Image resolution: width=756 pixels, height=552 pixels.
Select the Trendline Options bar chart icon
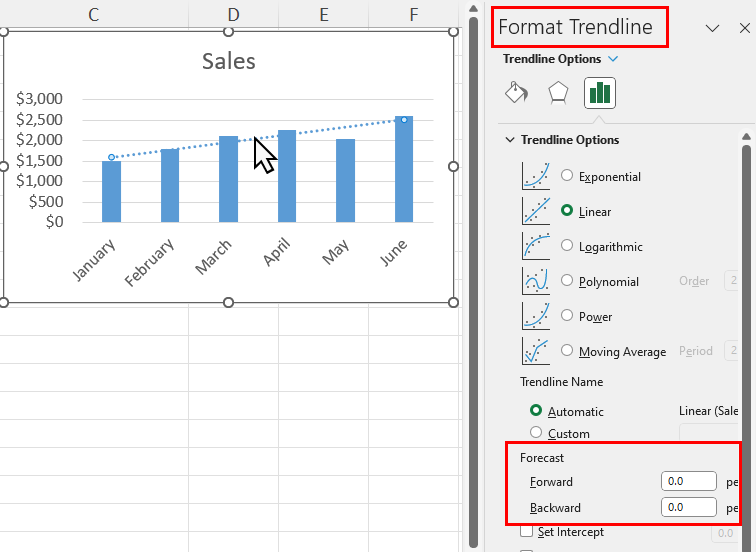(600, 93)
